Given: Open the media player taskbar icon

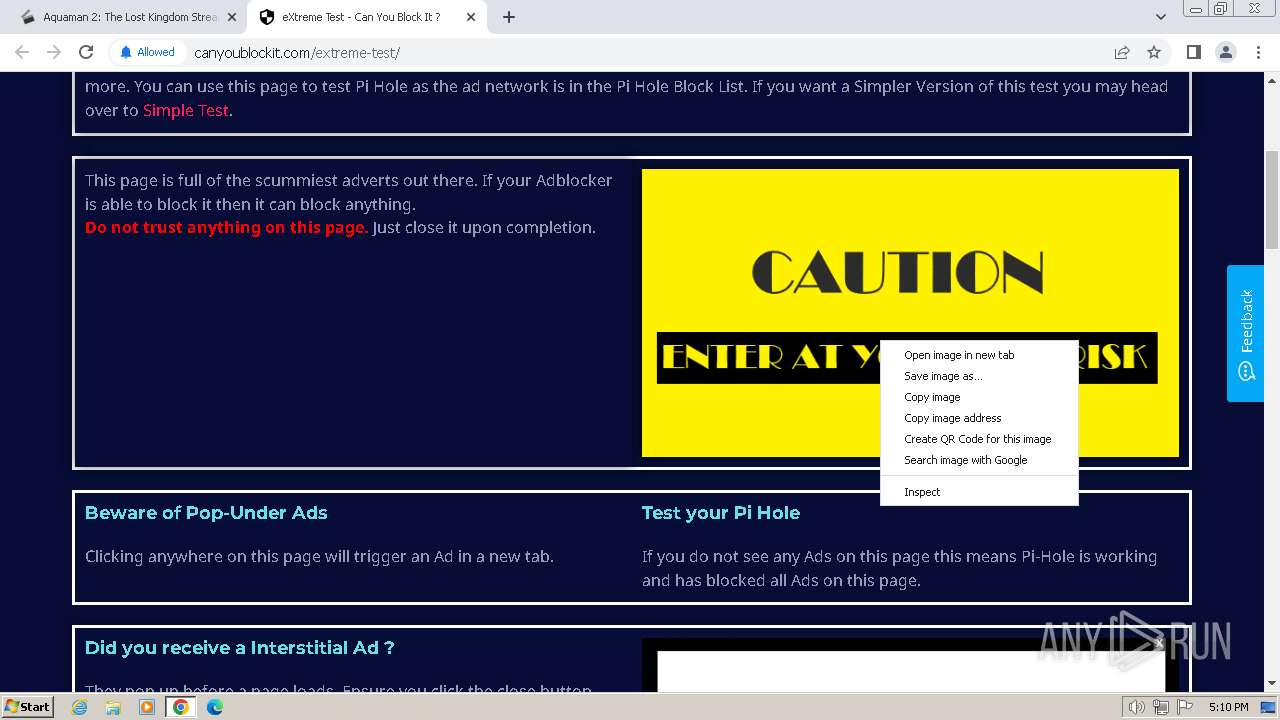Looking at the screenshot, I should 147,707.
